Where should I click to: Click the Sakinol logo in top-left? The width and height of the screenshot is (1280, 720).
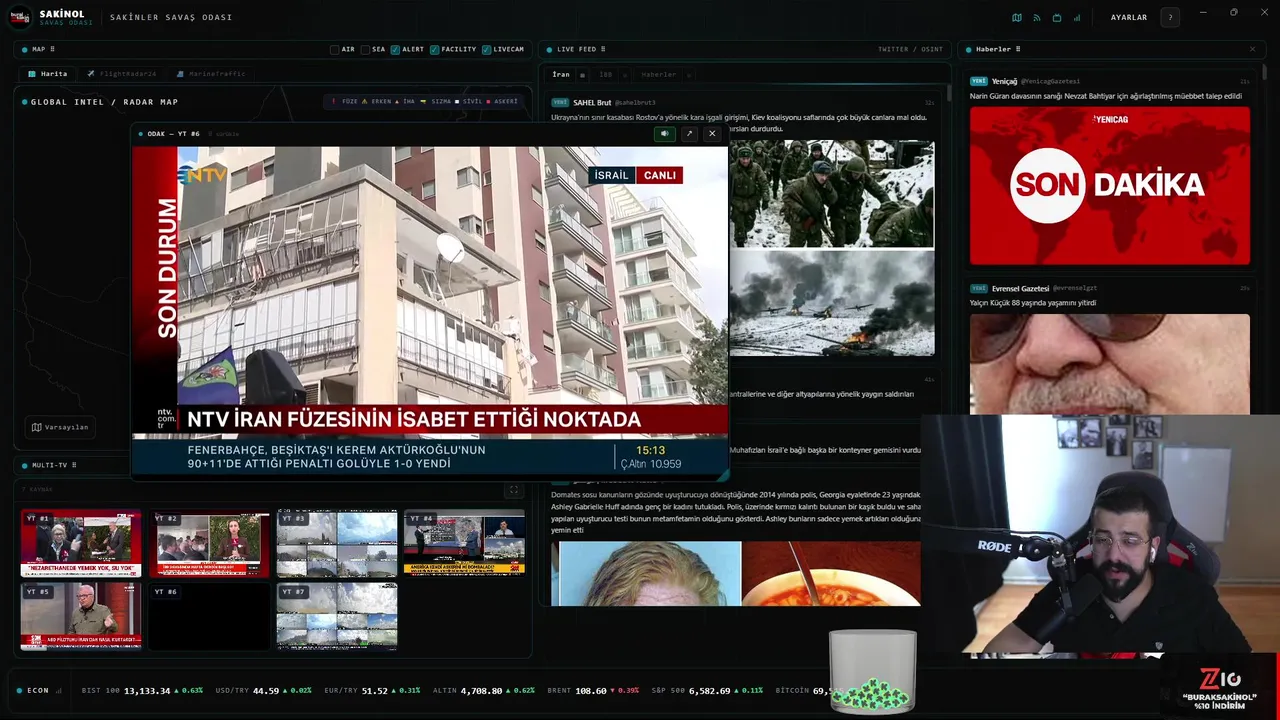(21, 17)
